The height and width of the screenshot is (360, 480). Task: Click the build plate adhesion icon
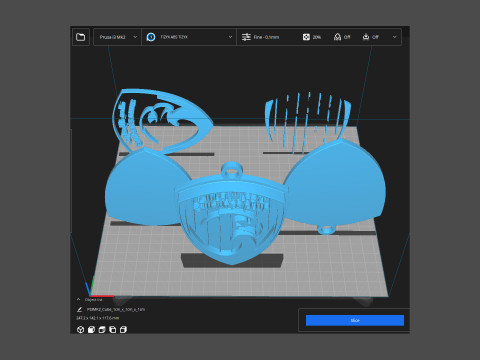(x=366, y=37)
